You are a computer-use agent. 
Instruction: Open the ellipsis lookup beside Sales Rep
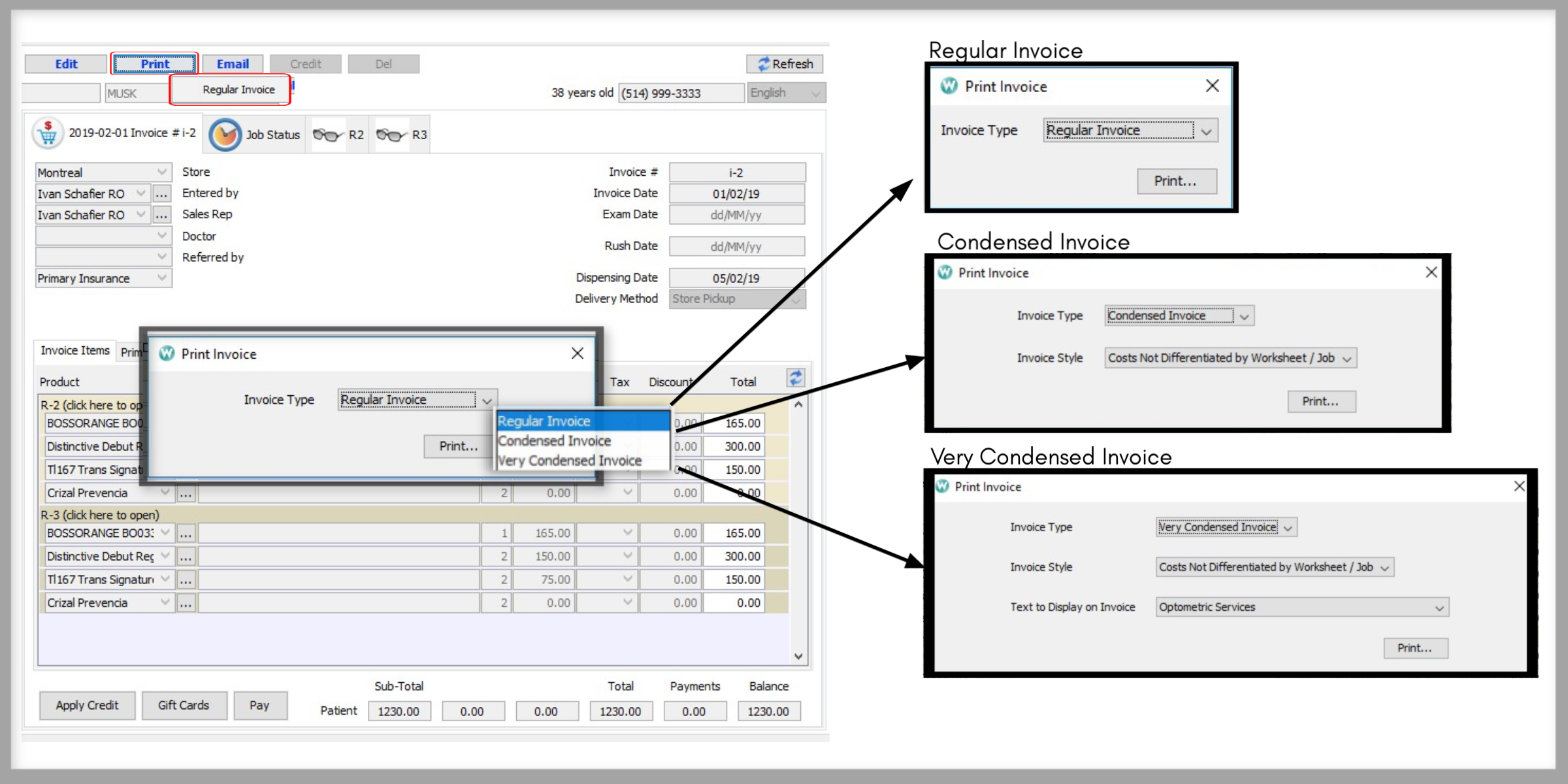161,214
